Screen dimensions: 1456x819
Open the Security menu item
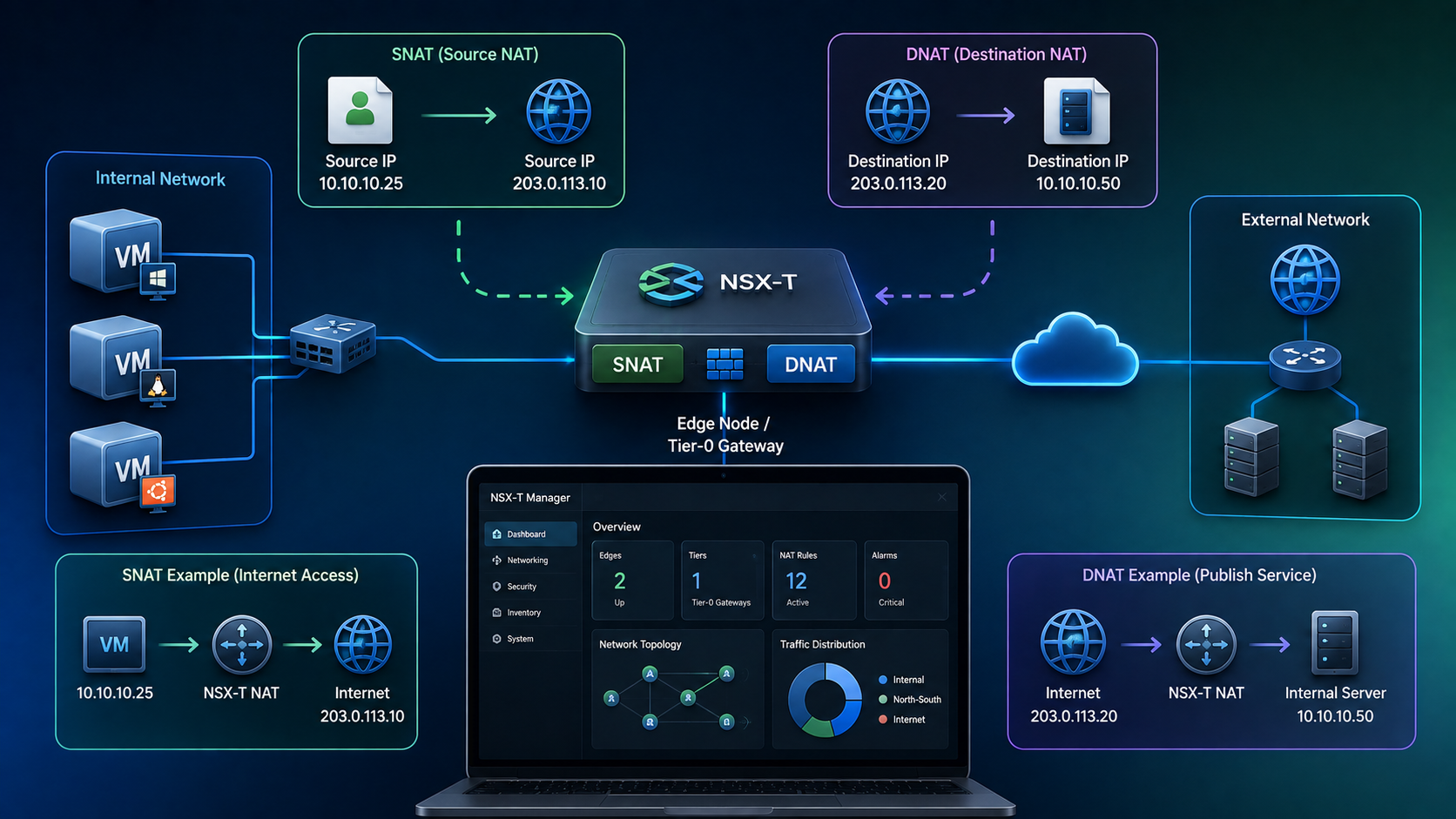(530, 587)
